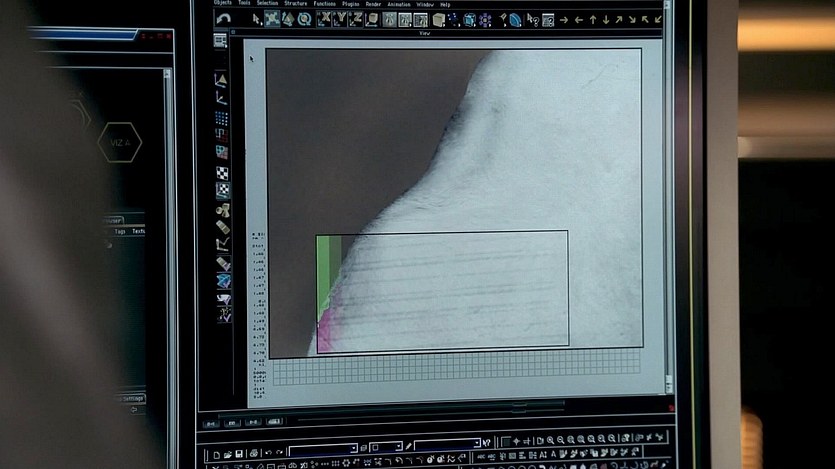This screenshot has height=469, width=835.
Task: Open the Tools menu
Action: pos(244,3)
